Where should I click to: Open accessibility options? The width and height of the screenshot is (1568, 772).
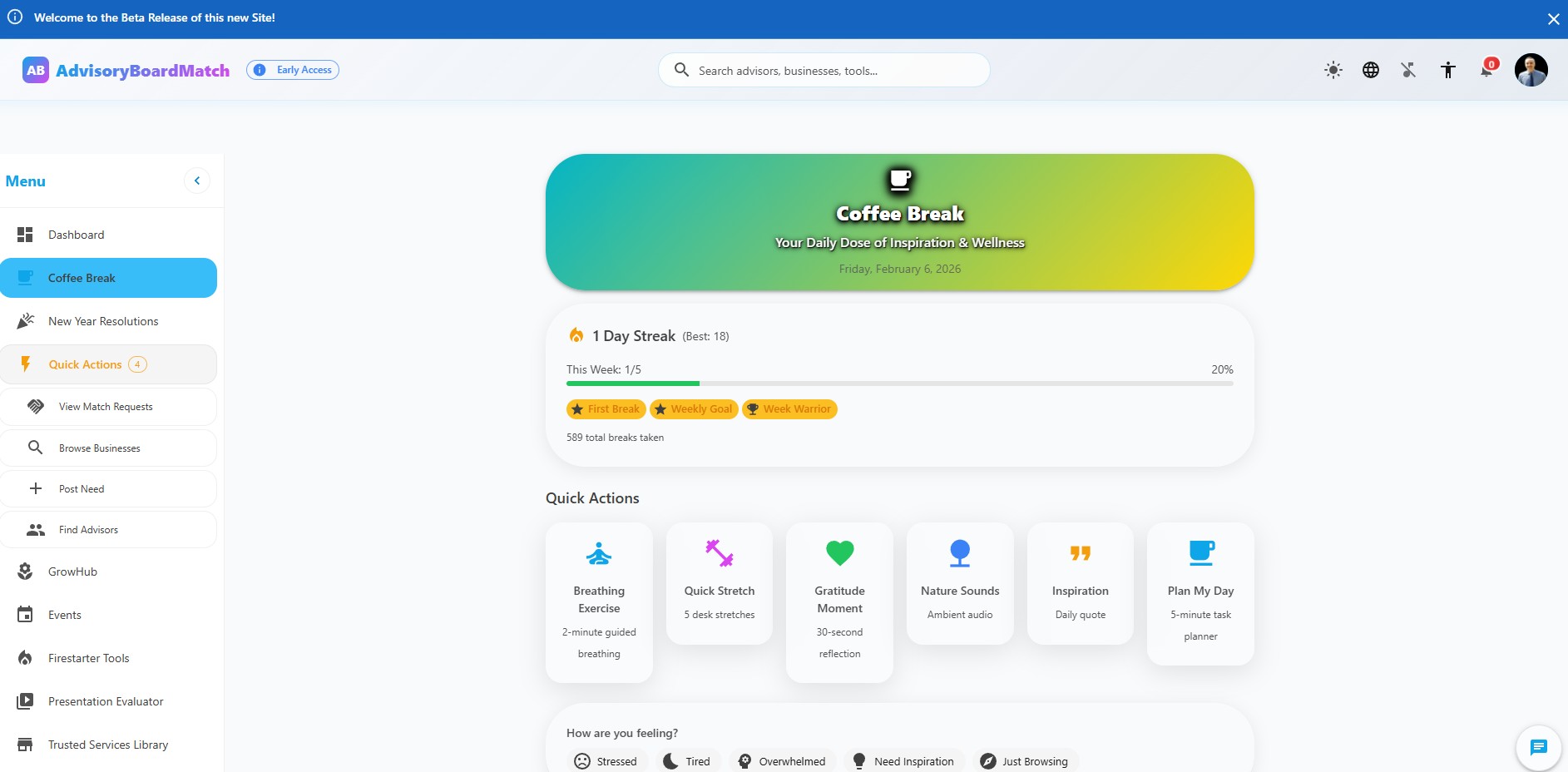[1447, 70]
